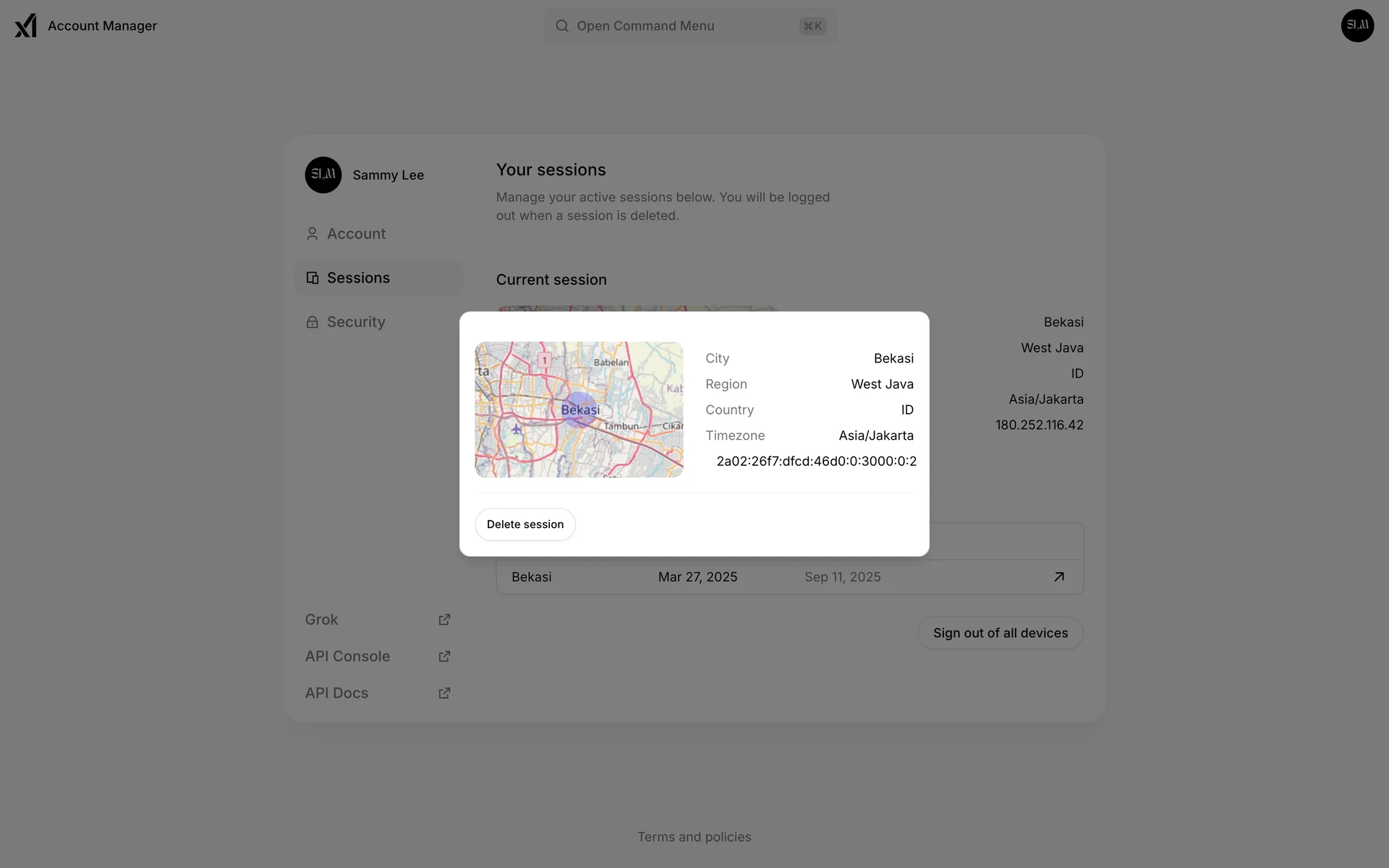Click Sign out of all devices

[x=1000, y=633]
